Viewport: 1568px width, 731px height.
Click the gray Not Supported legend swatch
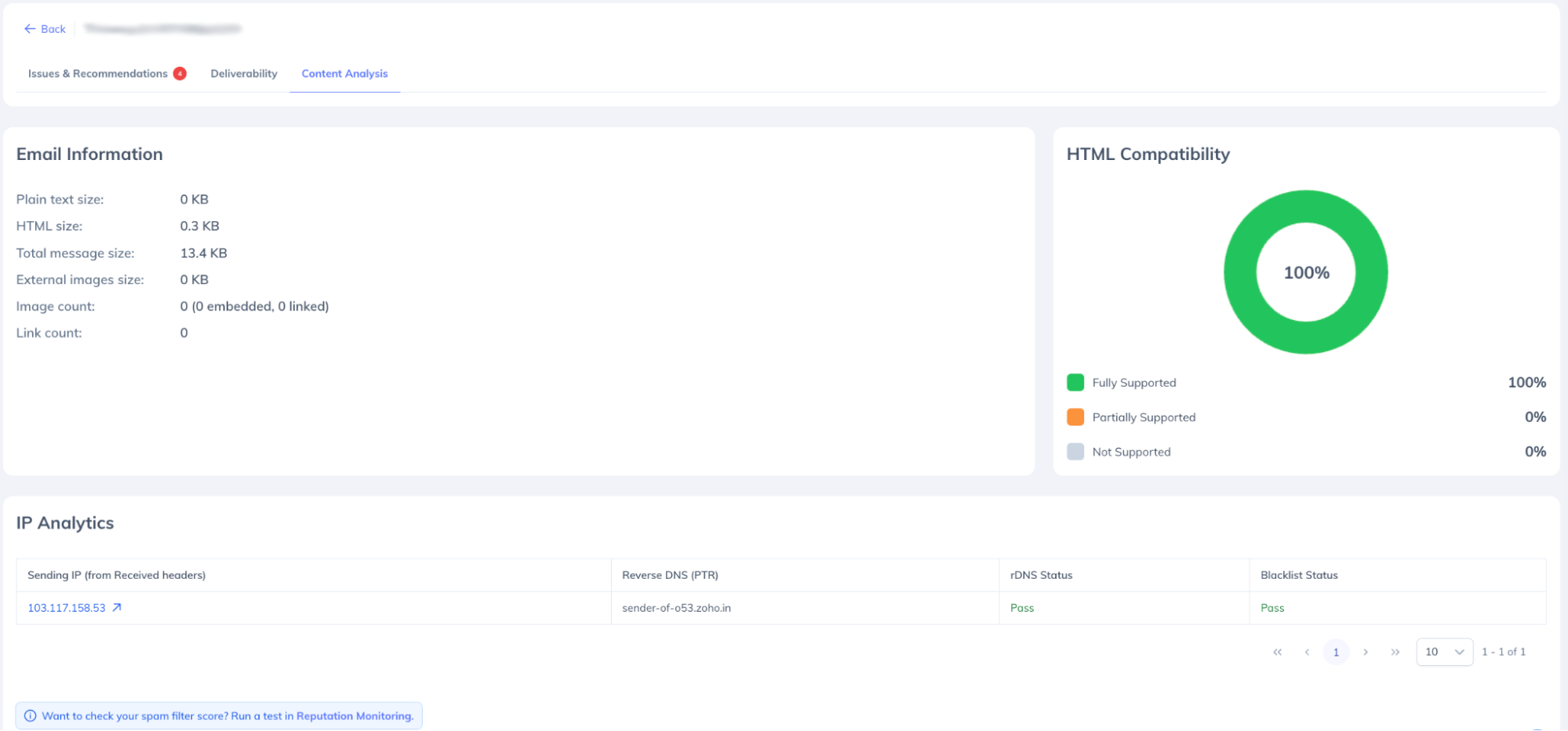coord(1075,452)
